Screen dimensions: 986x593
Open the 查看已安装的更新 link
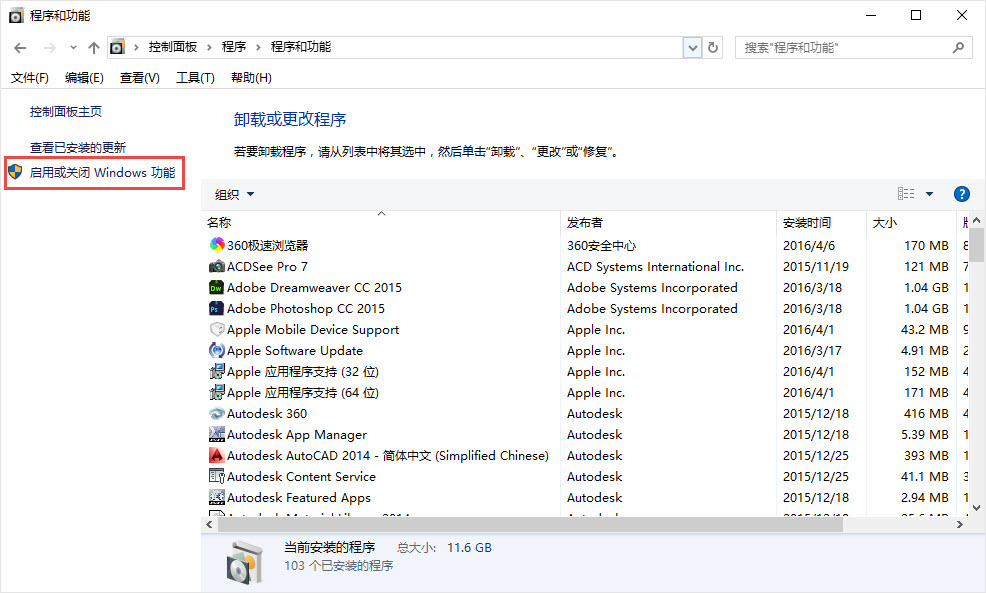pyautogui.click(x=78, y=147)
